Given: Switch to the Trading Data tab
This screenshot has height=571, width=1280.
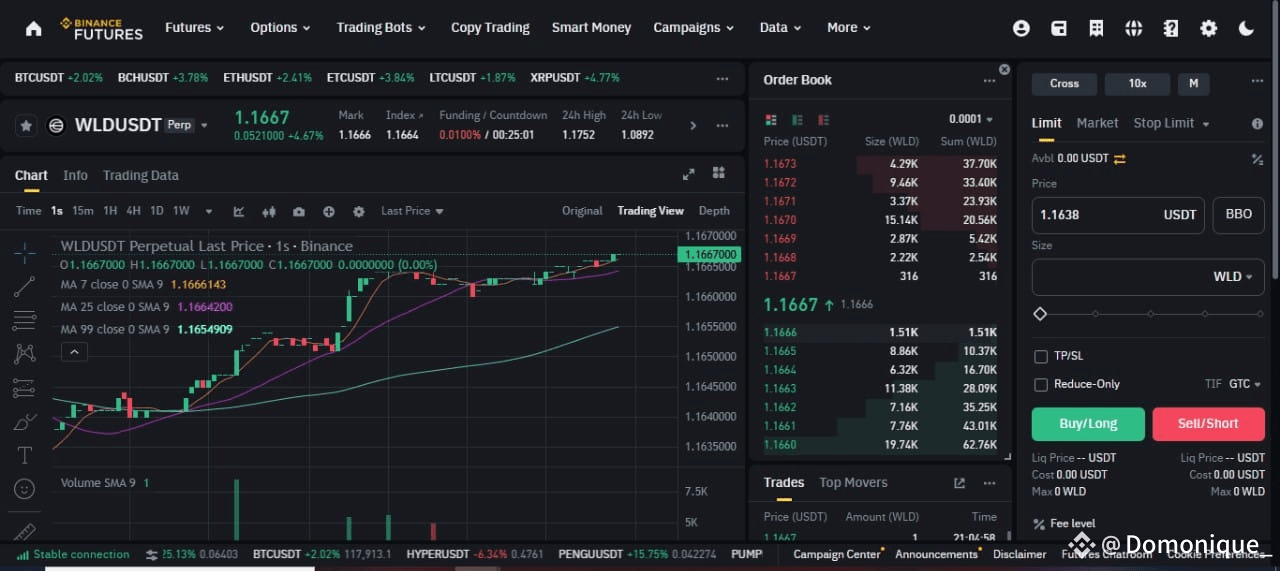Looking at the screenshot, I should (141, 175).
